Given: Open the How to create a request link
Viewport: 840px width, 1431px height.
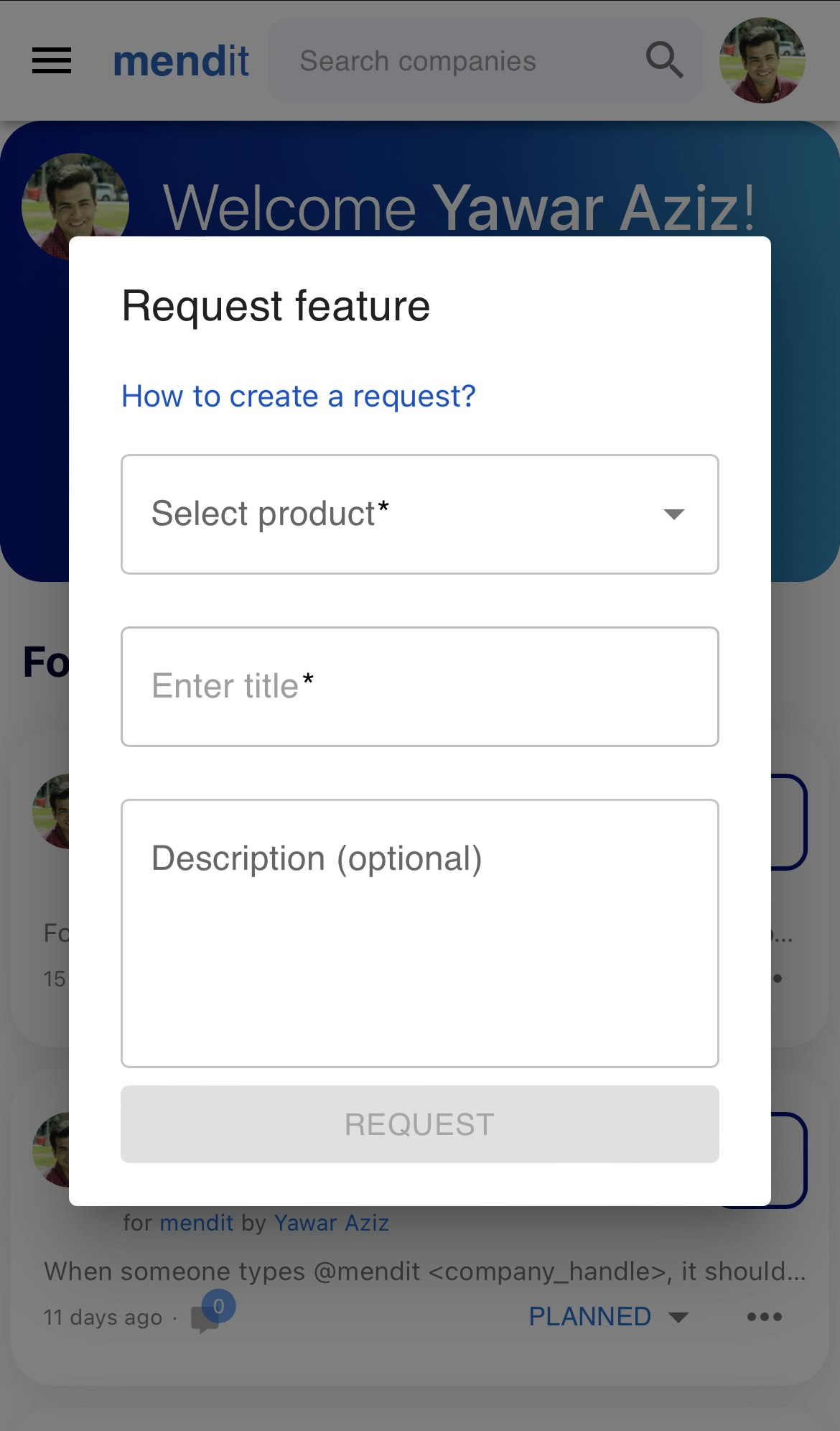Looking at the screenshot, I should [299, 397].
